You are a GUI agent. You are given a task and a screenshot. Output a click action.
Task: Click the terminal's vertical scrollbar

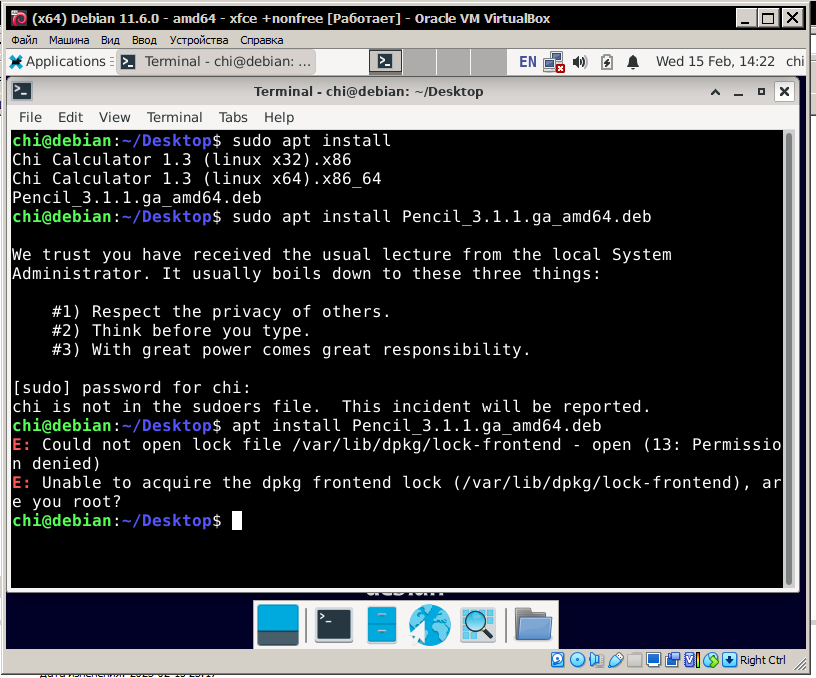coord(789,359)
